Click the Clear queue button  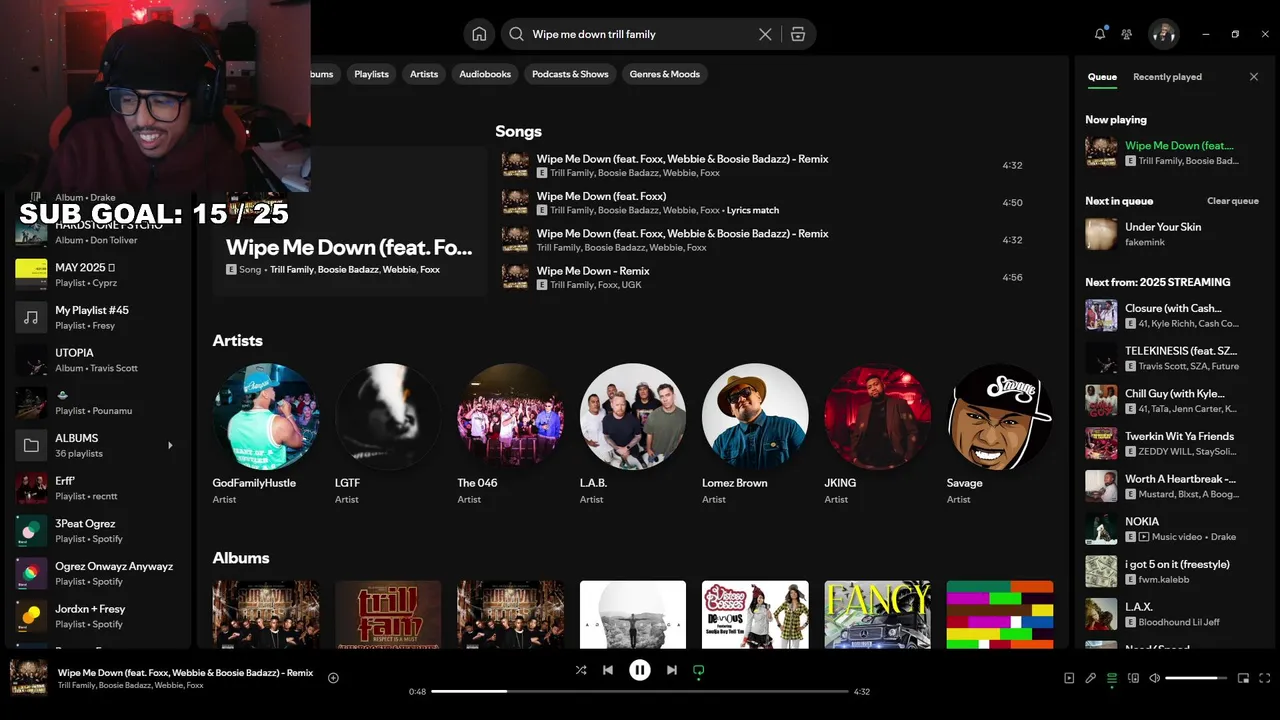[1232, 201]
